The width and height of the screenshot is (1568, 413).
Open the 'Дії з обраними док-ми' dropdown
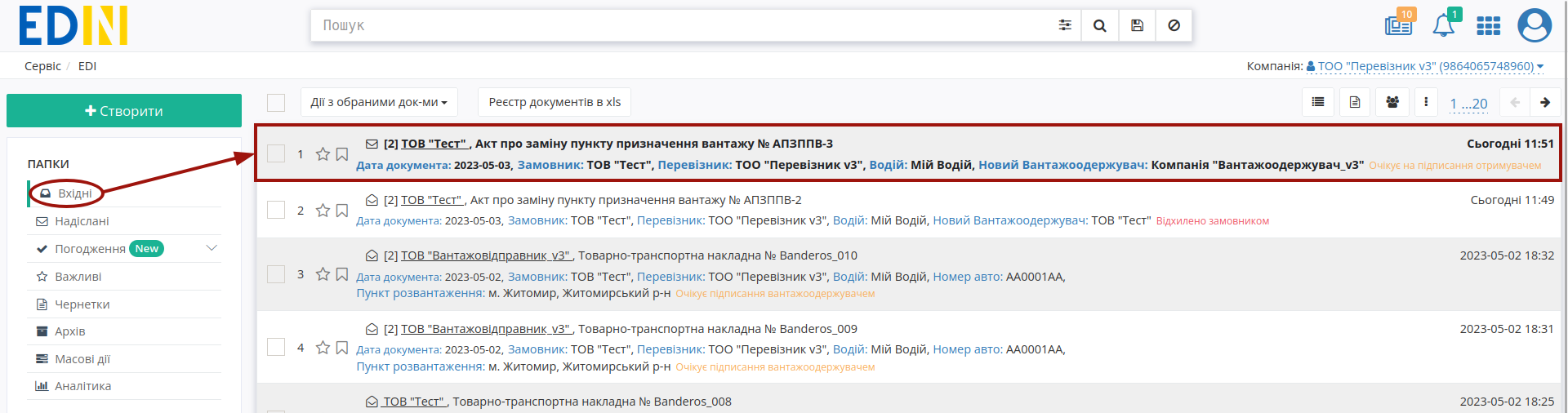[379, 102]
